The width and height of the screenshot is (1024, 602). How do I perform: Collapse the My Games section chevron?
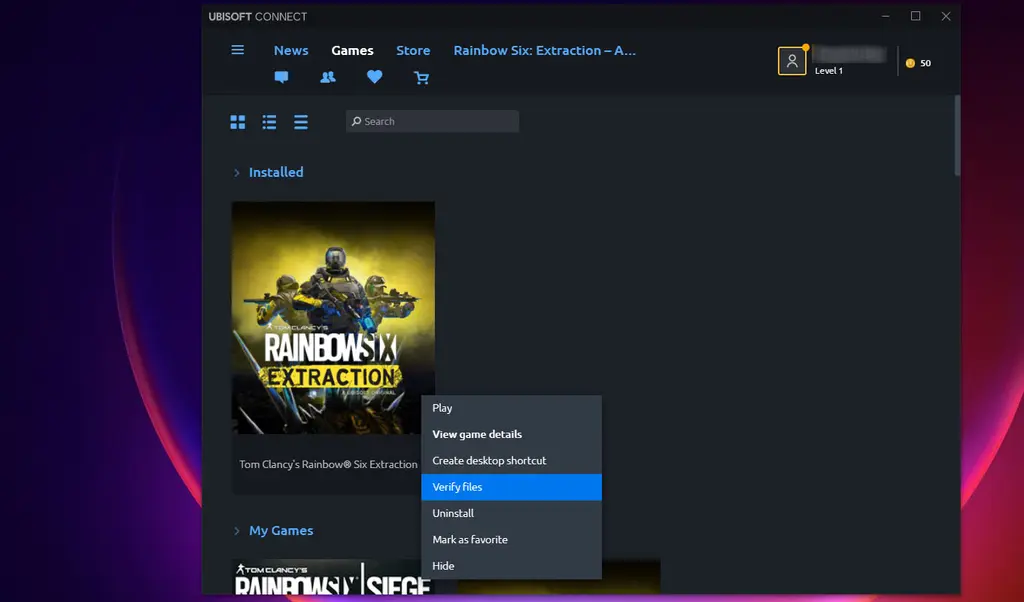(x=236, y=531)
